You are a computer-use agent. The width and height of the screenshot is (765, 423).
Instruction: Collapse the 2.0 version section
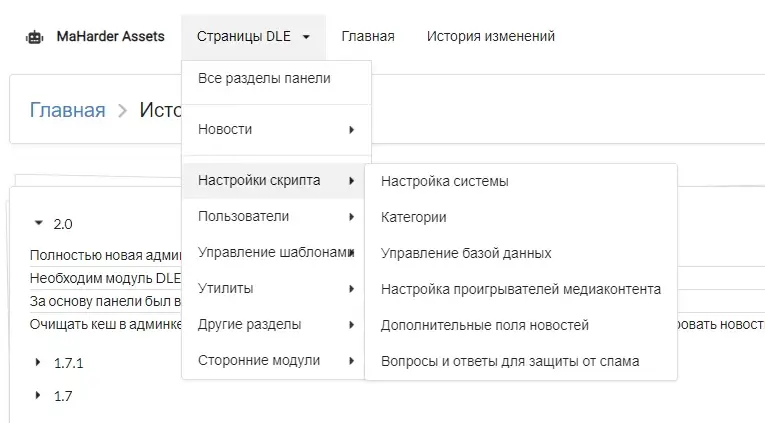coord(39,224)
